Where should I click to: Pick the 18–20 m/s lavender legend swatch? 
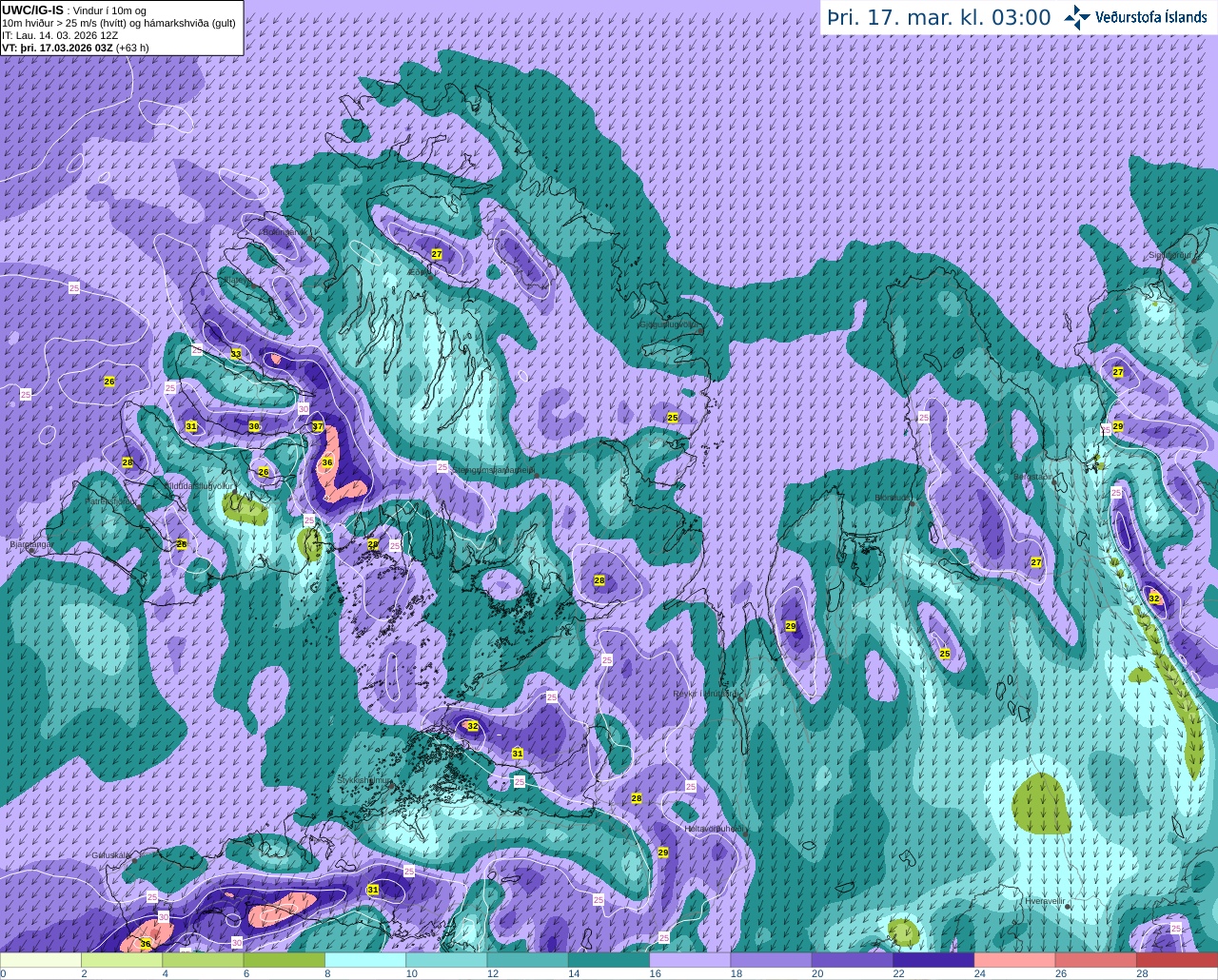point(772,960)
